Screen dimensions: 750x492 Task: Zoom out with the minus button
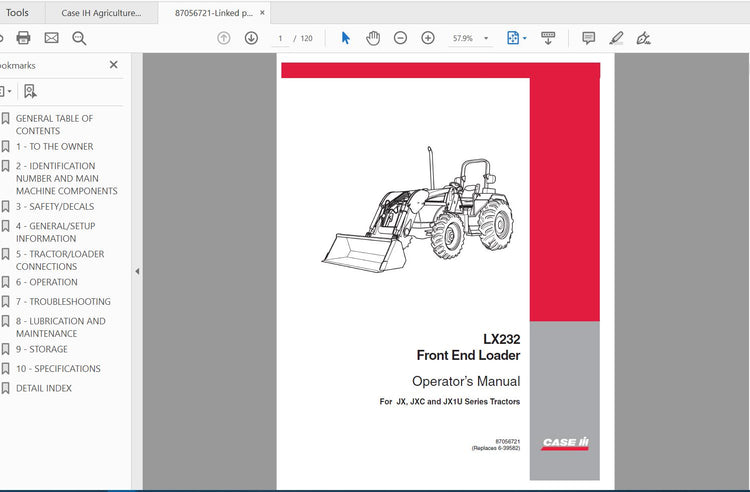coord(400,38)
